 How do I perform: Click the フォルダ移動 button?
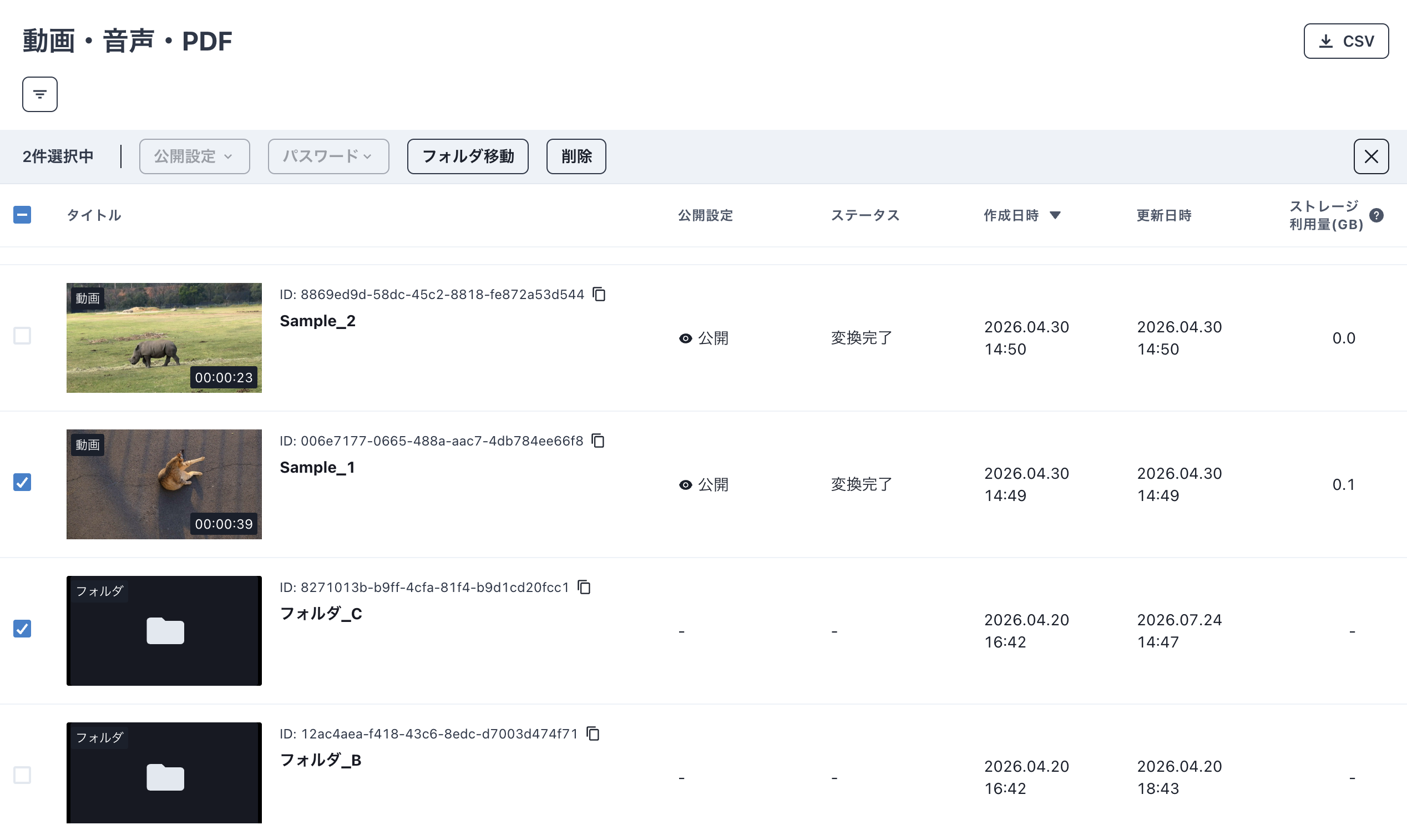468,156
